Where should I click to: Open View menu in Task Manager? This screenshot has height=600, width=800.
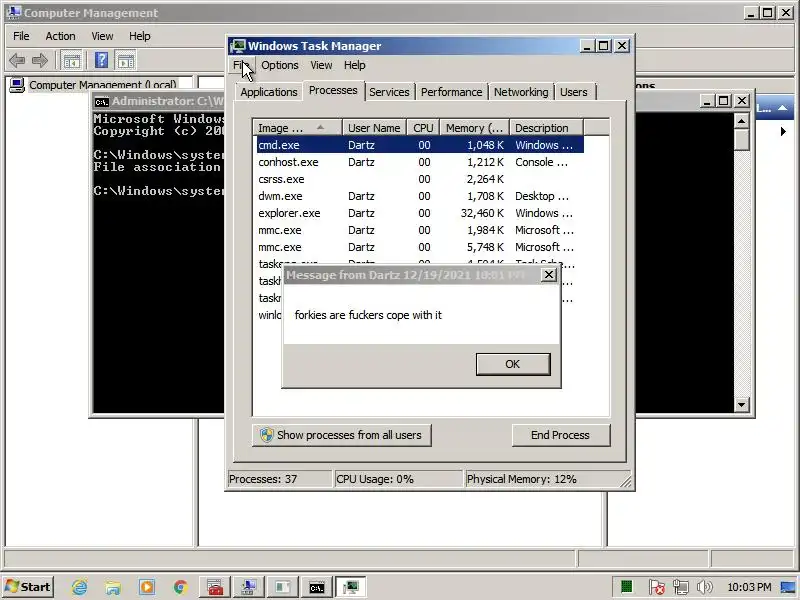pos(321,65)
